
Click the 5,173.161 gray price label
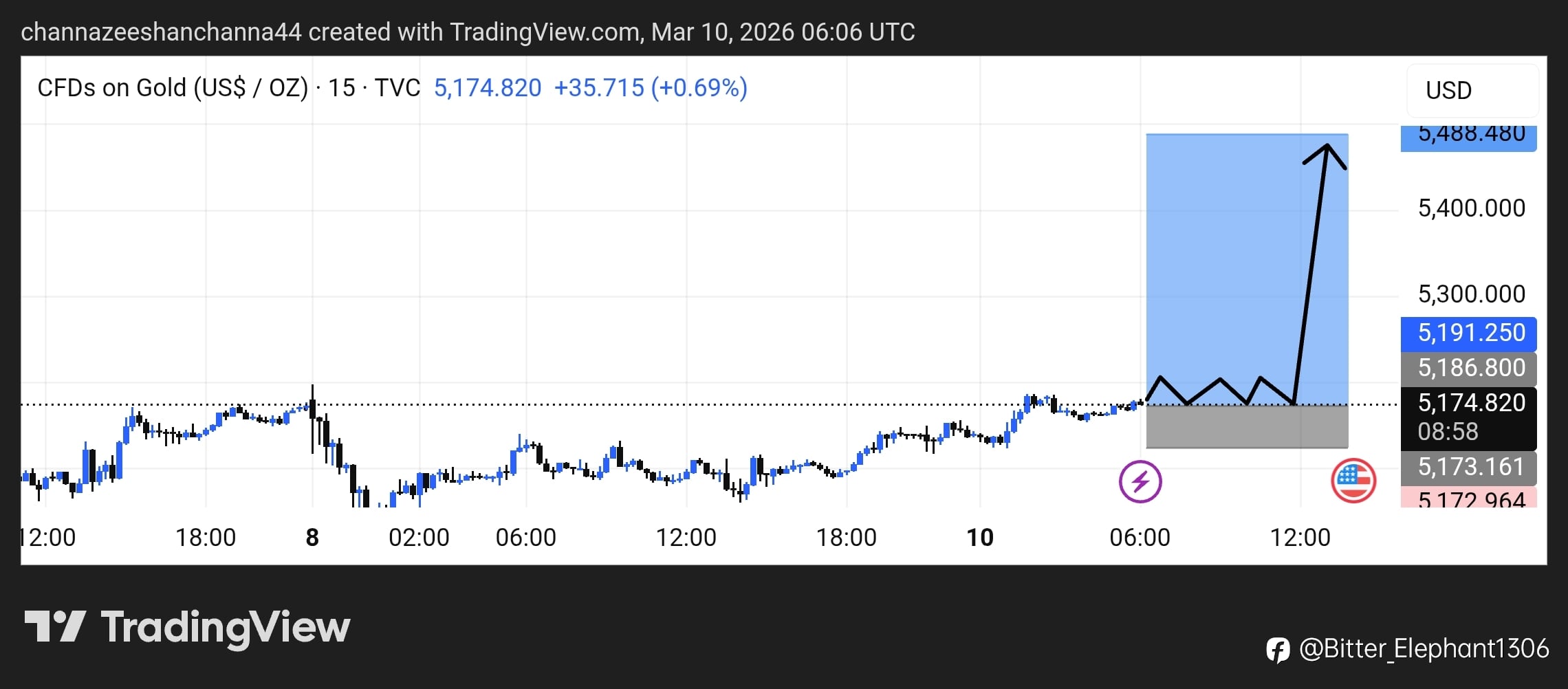(1468, 468)
